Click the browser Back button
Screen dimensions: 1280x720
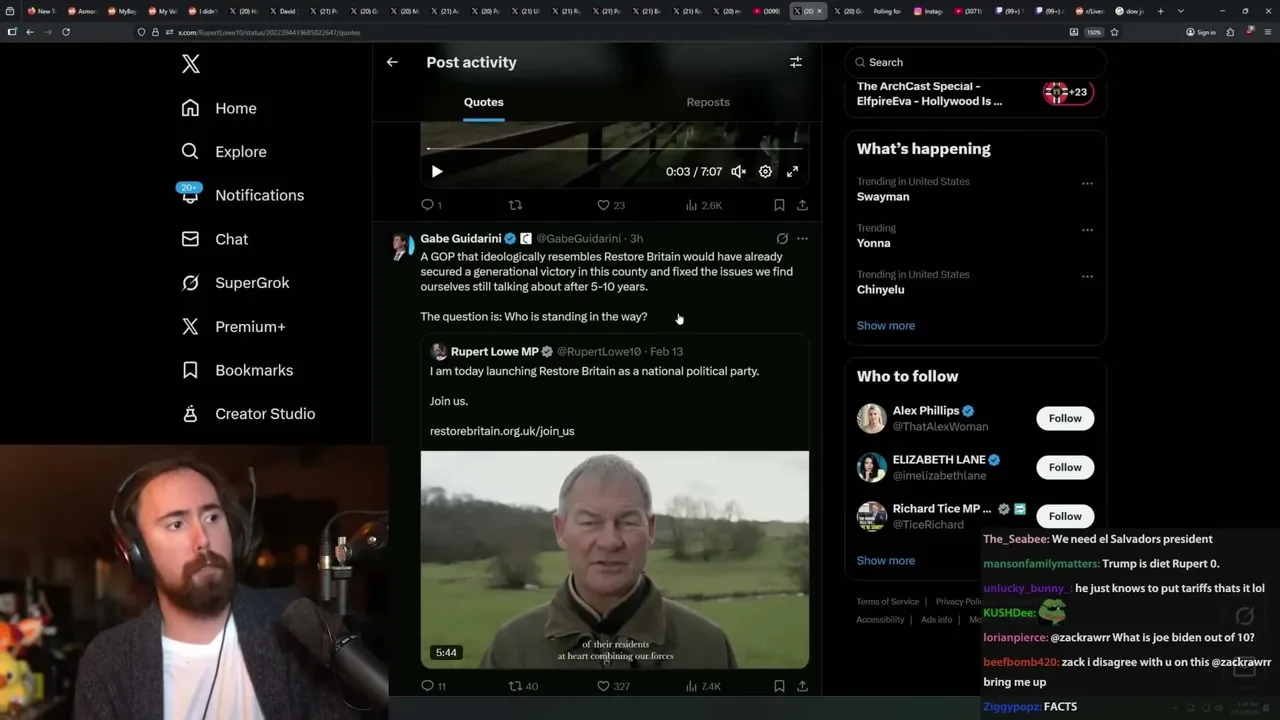click(x=30, y=32)
